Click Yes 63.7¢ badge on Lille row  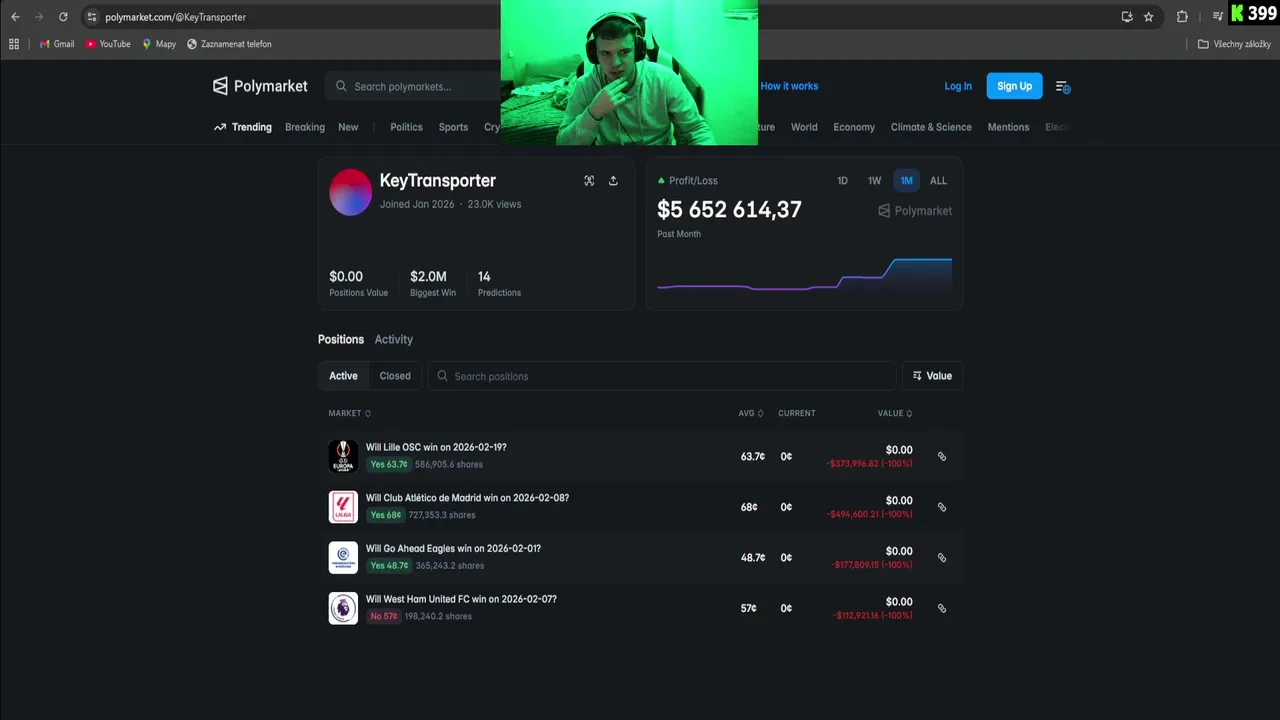388,464
